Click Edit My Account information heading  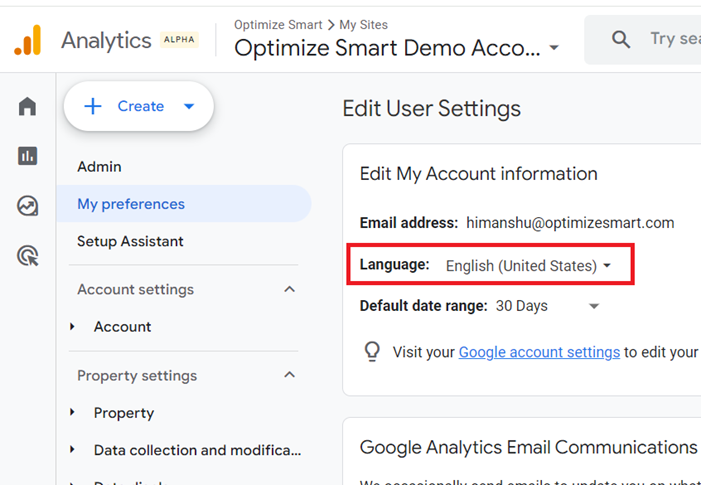(x=478, y=174)
